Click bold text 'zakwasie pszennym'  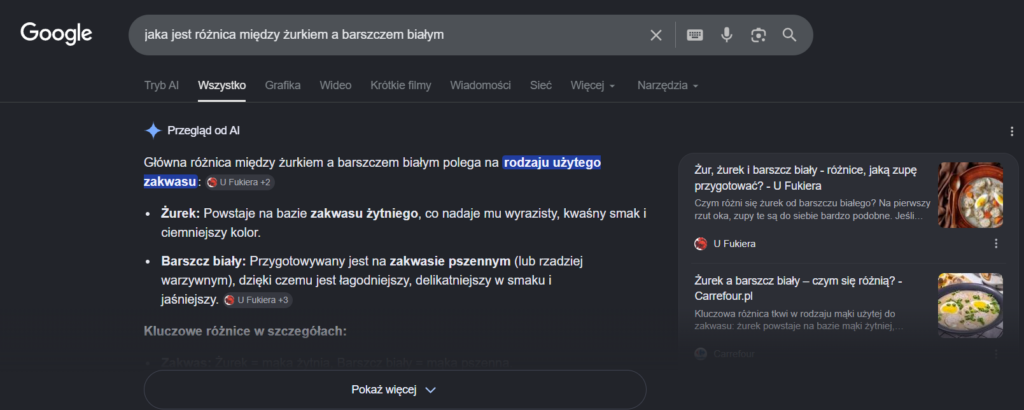[450, 262]
